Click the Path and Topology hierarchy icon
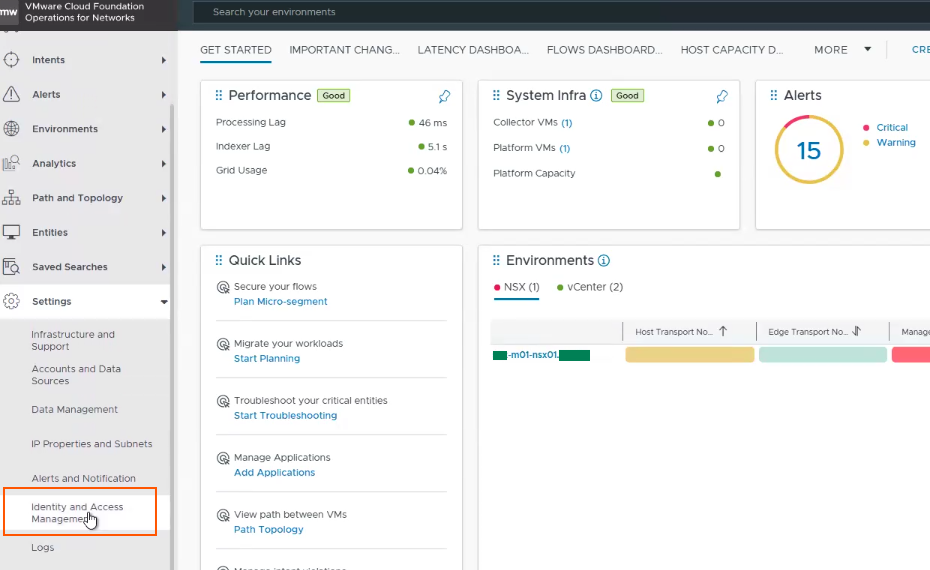930x570 pixels. pyautogui.click(x=11, y=198)
